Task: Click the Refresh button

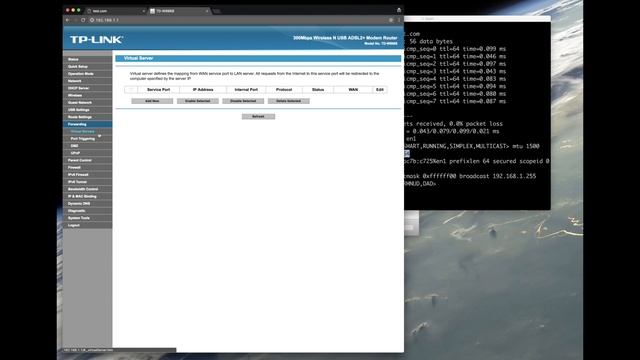Action: pos(258,116)
